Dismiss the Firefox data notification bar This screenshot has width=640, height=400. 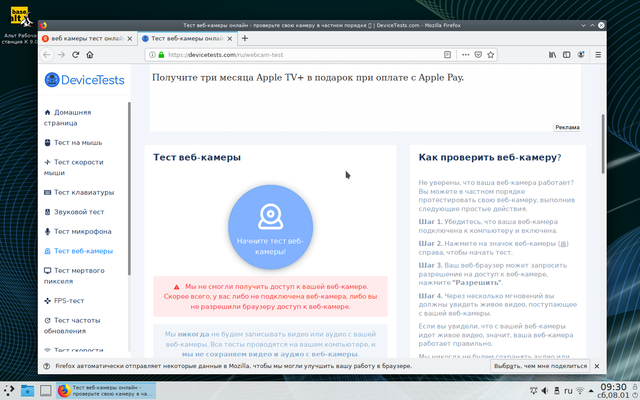[597, 366]
